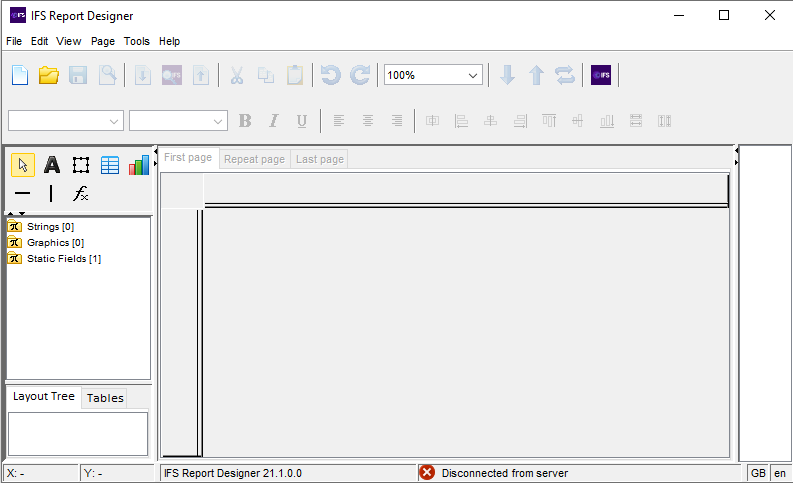Open the font size dropdown

tap(179, 121)
